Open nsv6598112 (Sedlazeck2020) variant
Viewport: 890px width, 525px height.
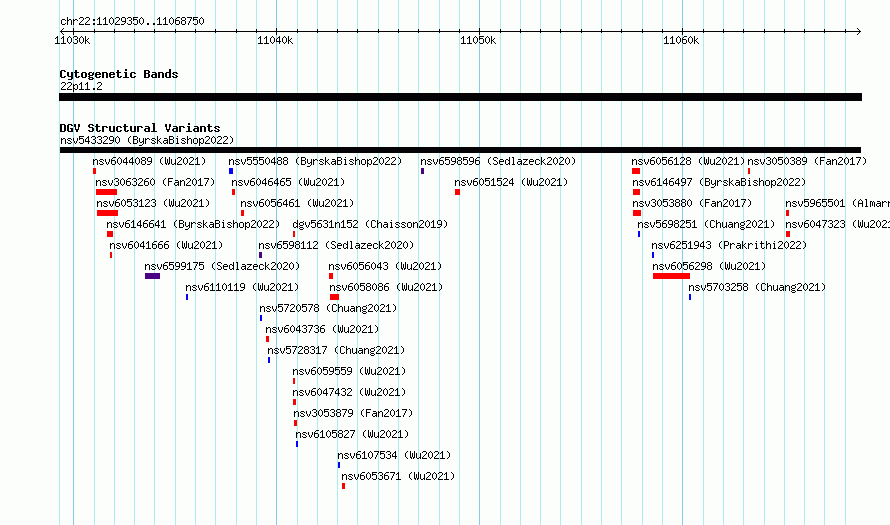click(336, 245)
